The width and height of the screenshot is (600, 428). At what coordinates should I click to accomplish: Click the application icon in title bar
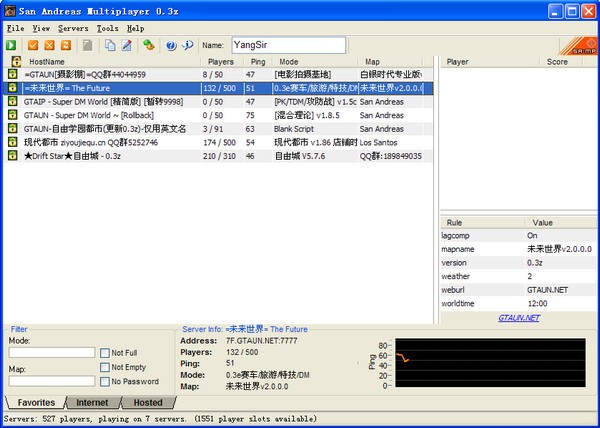(10, 11)
